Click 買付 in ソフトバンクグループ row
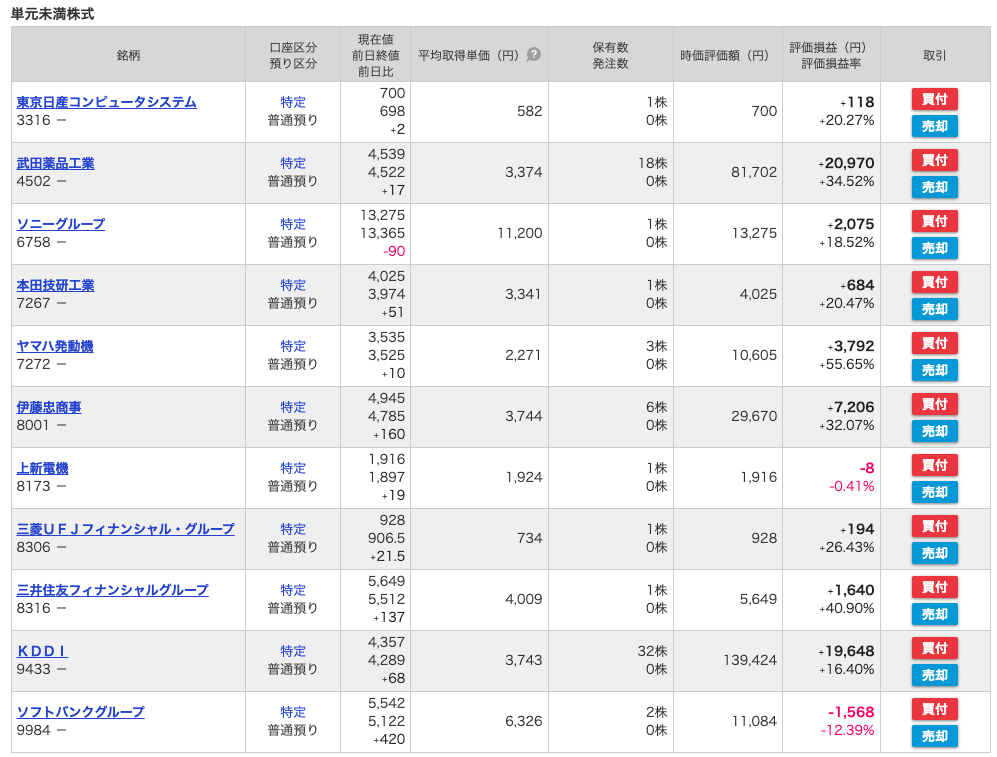 click(935, 709)
